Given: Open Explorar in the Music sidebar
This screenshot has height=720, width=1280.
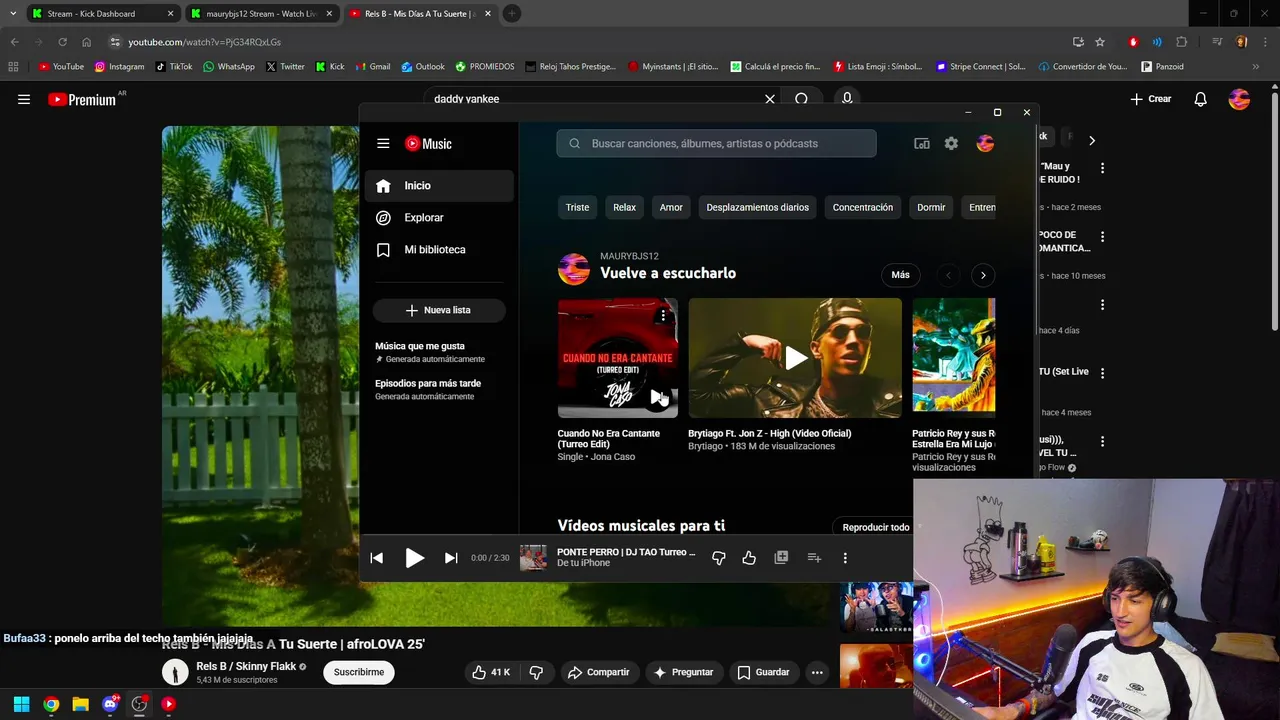Looking at the screenshot, I should (x=439, y=218).
